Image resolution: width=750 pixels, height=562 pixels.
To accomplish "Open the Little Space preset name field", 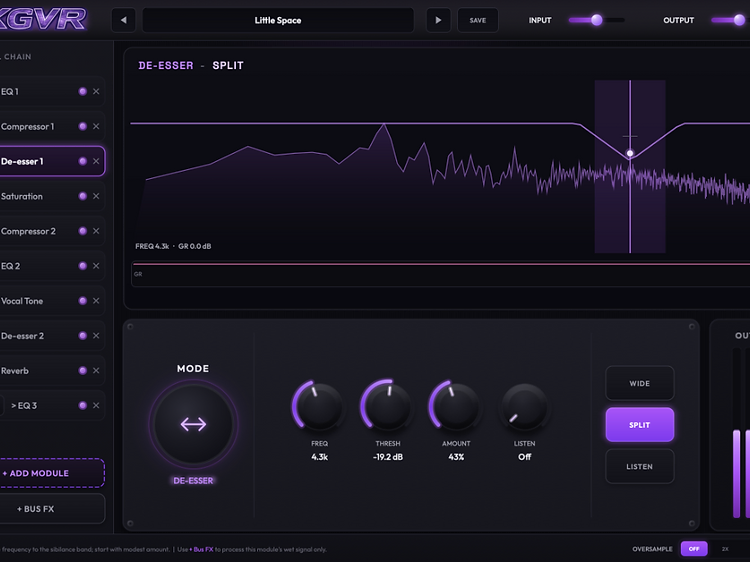I will (278, 20).
